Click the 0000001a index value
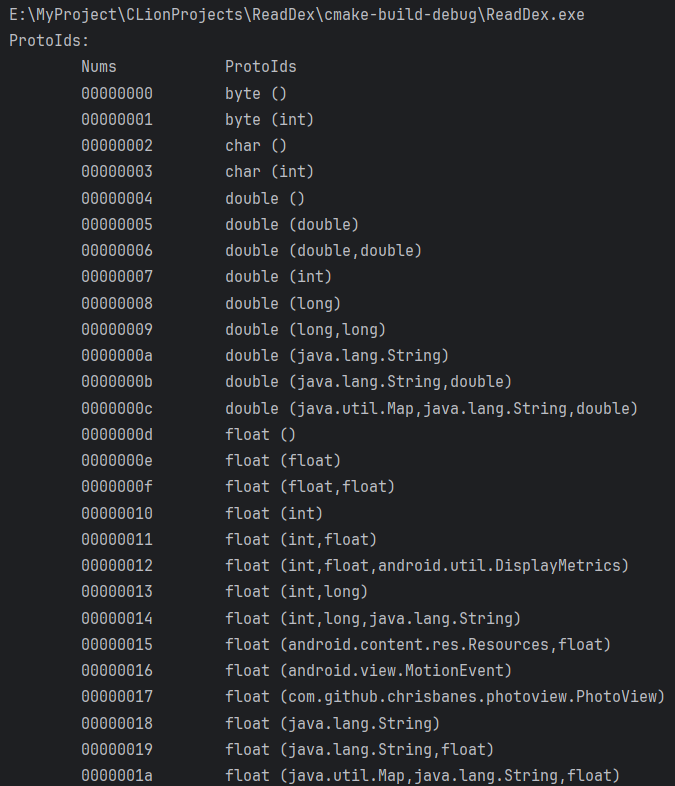 pyautogui.click(x=117, y=775)
